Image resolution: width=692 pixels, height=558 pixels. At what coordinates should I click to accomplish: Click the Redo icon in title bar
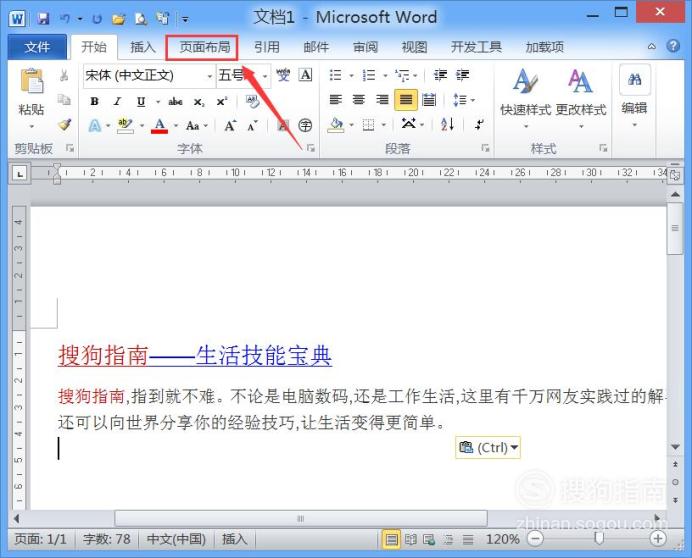pos(97,19)
